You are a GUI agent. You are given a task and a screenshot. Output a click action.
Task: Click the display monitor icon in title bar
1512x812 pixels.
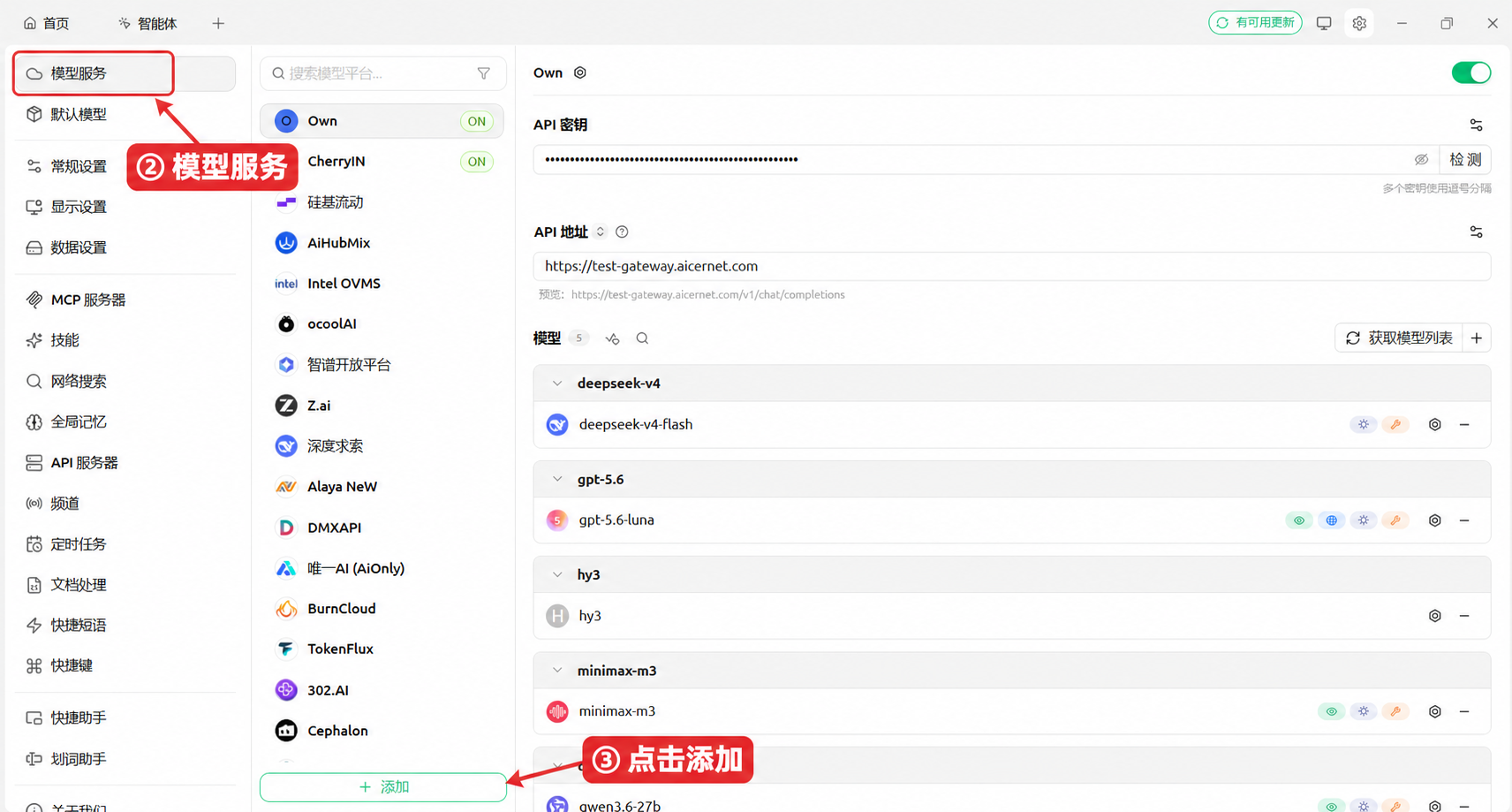[1323, 23]
